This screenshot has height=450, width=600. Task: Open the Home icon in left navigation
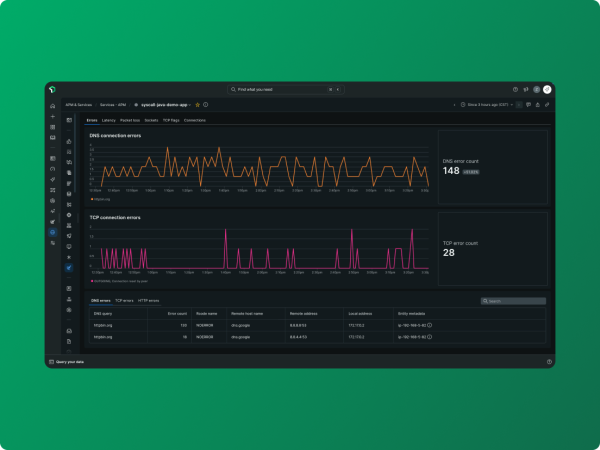pos(53,106)
